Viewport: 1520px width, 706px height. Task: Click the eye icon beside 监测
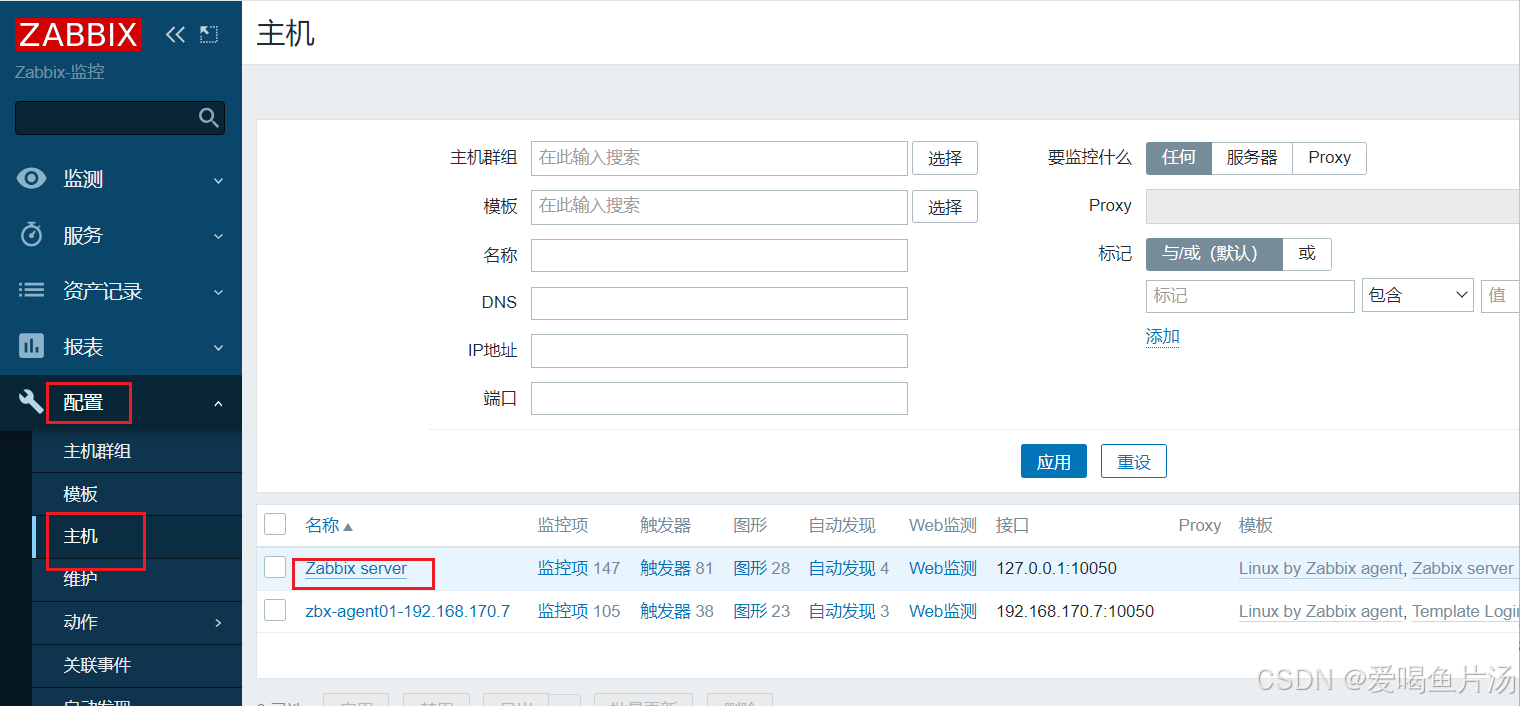point(32,179)
